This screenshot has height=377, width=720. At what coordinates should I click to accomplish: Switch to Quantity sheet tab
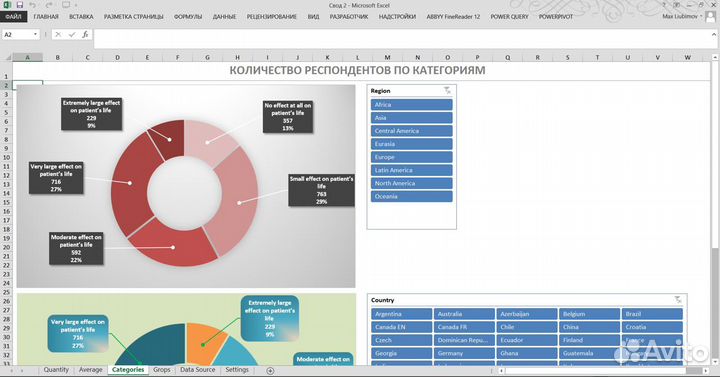[x=56, y=370]
